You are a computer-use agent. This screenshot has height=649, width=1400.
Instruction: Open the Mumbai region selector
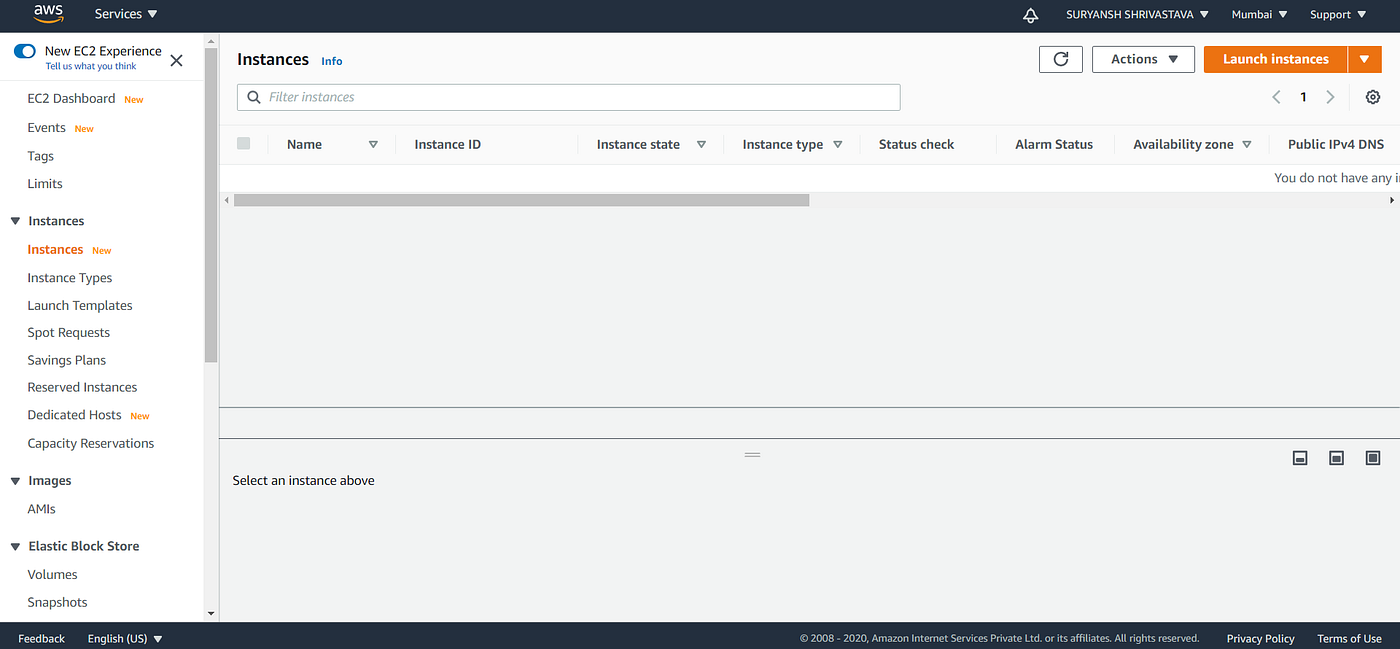(x=1259, y=14)
